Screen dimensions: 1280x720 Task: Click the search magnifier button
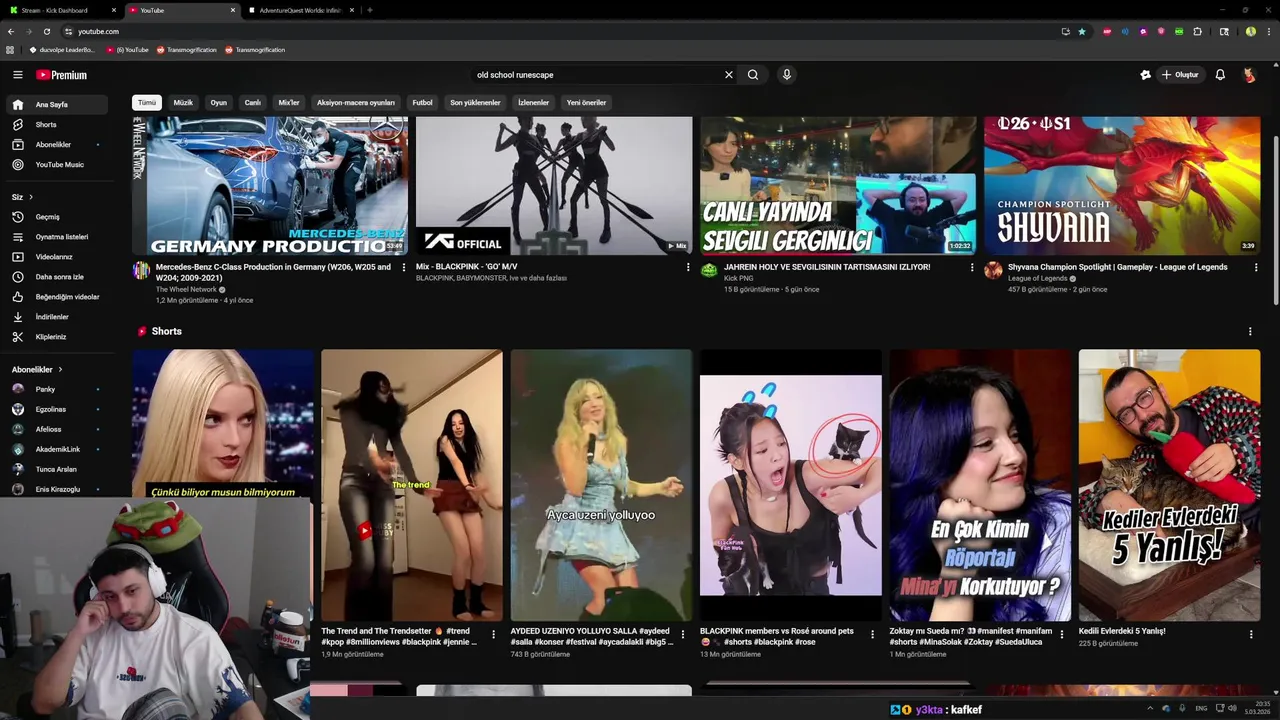(x=753, y=75)
